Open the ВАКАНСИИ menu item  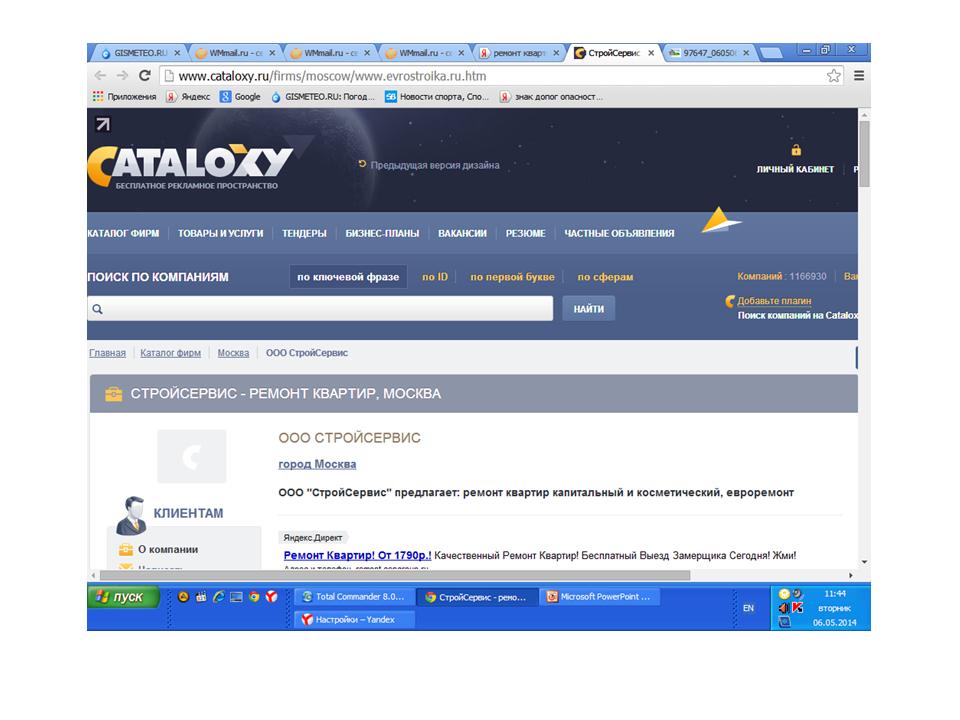(462, 233)
